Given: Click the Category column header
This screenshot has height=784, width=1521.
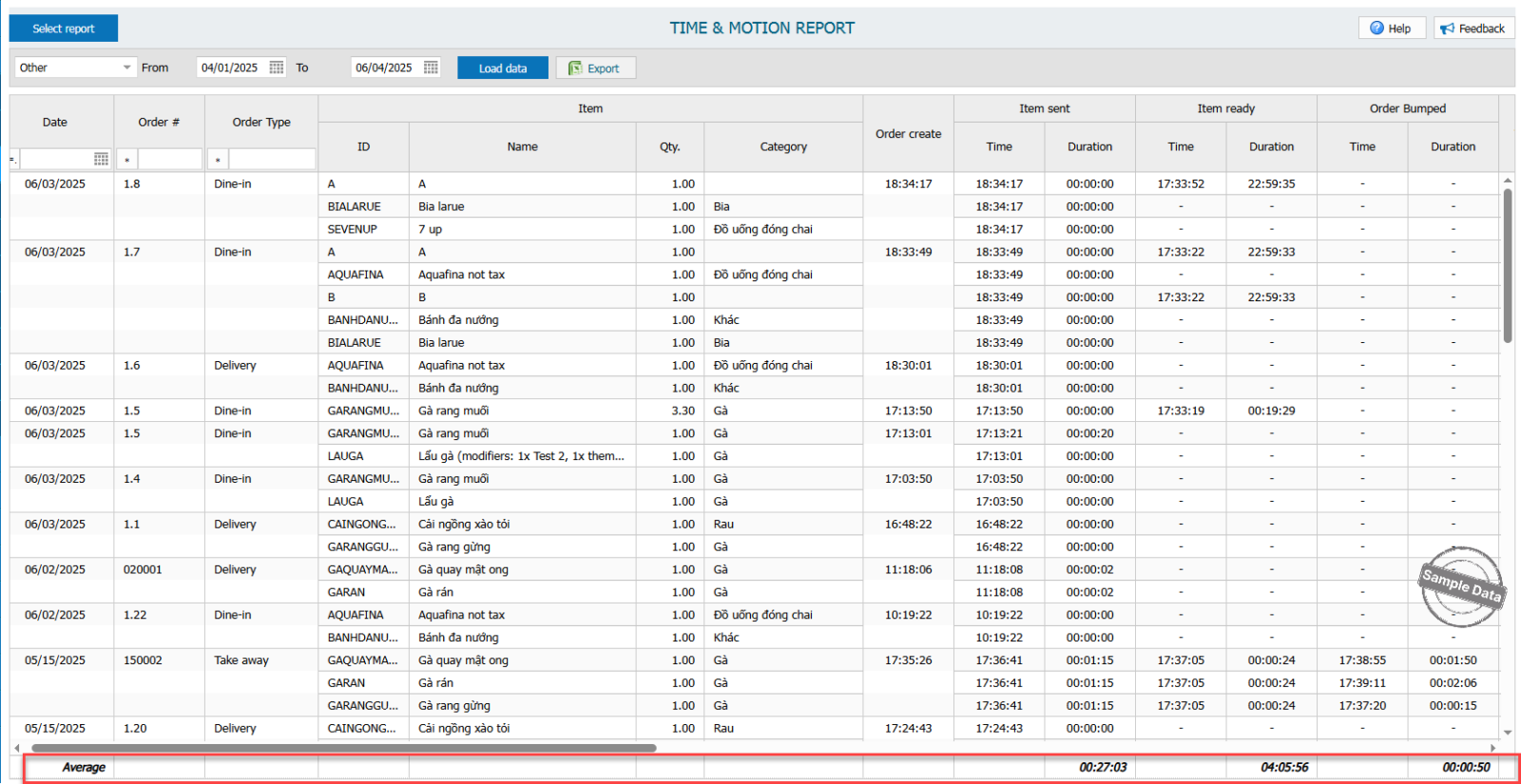Looking at the screenshot, I should pos(783,146).
